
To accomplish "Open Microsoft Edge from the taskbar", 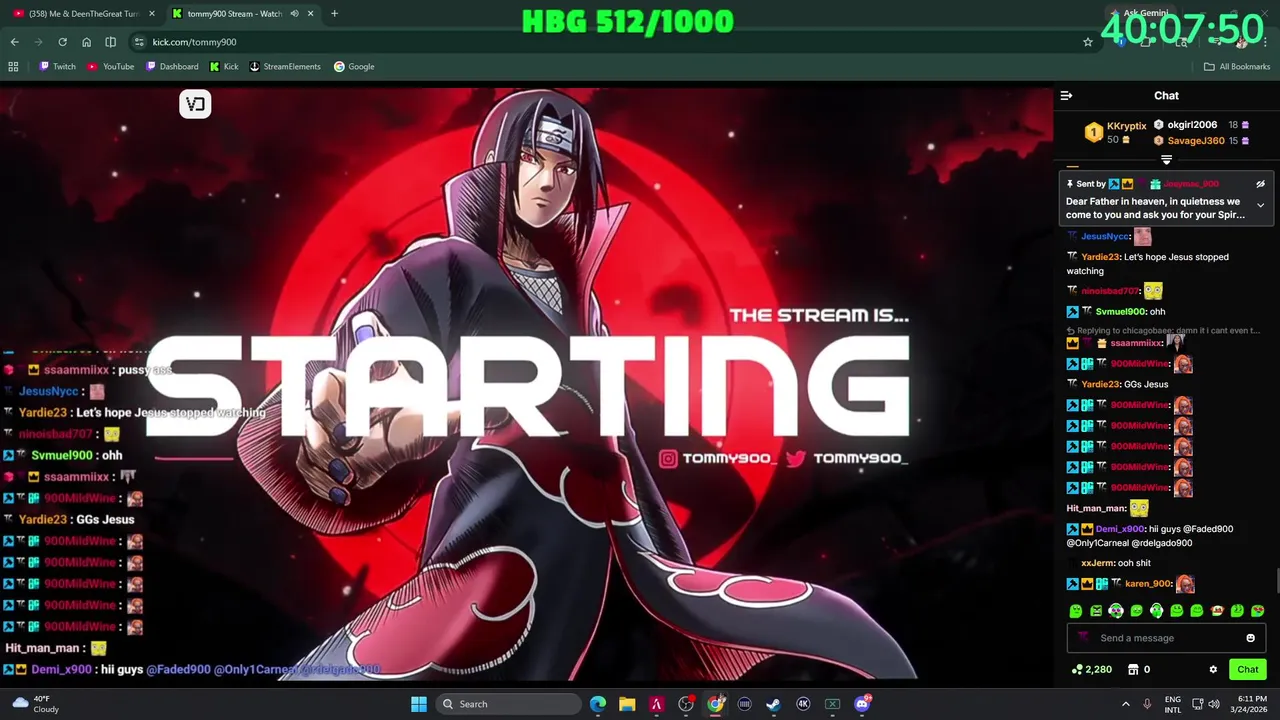I will (598, 704).
